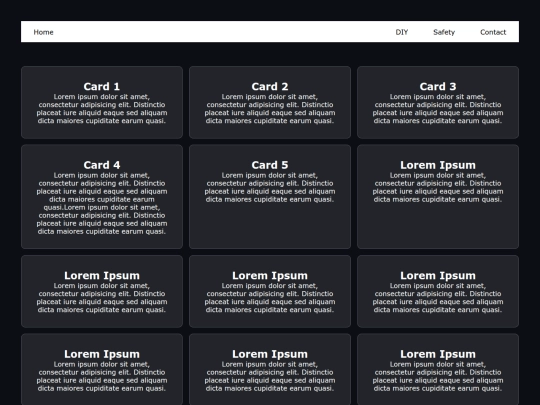Open the Home navigation link
The height and width of the screenshot is (405, 540).
click(x=43, y=32)
